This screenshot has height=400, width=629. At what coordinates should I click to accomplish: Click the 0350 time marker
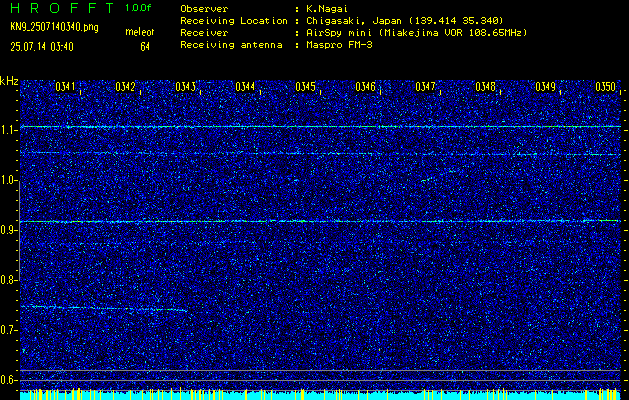[x=605, y=87]
